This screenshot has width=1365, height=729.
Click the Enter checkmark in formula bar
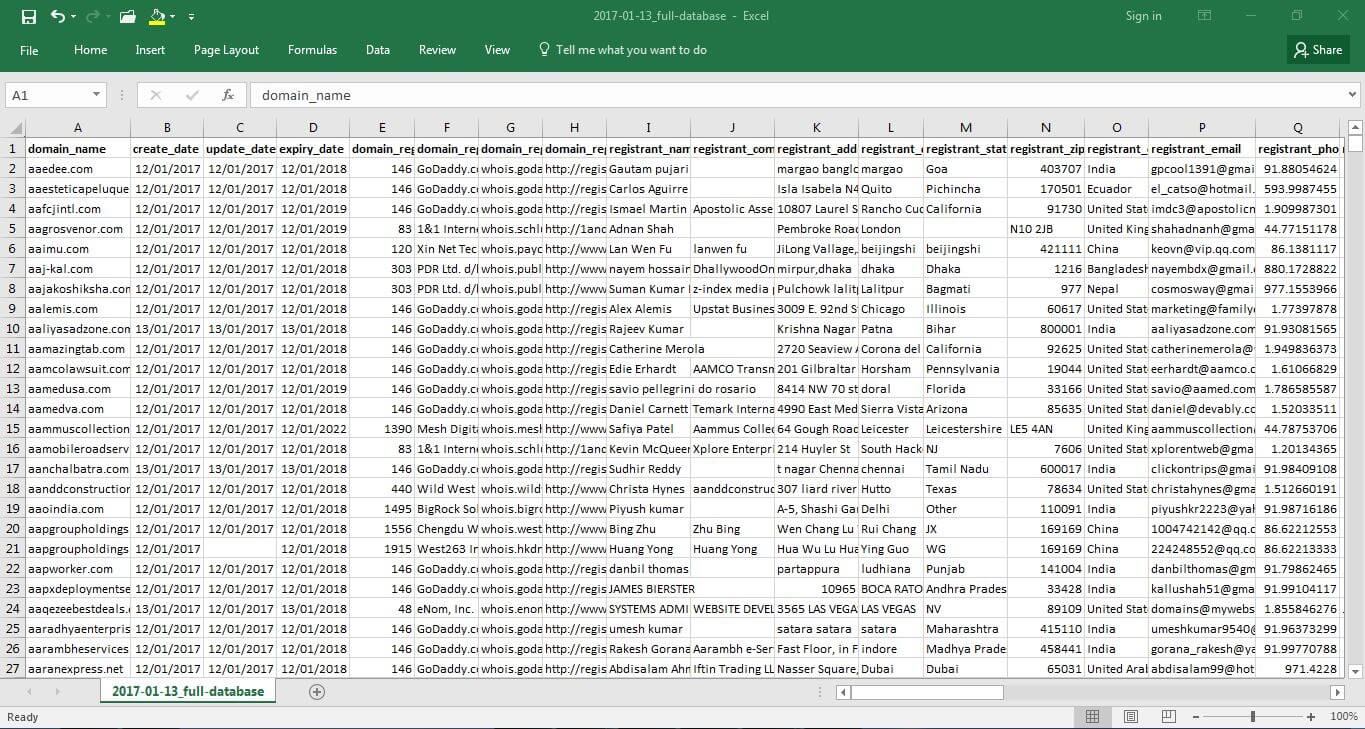click(192, 95)
